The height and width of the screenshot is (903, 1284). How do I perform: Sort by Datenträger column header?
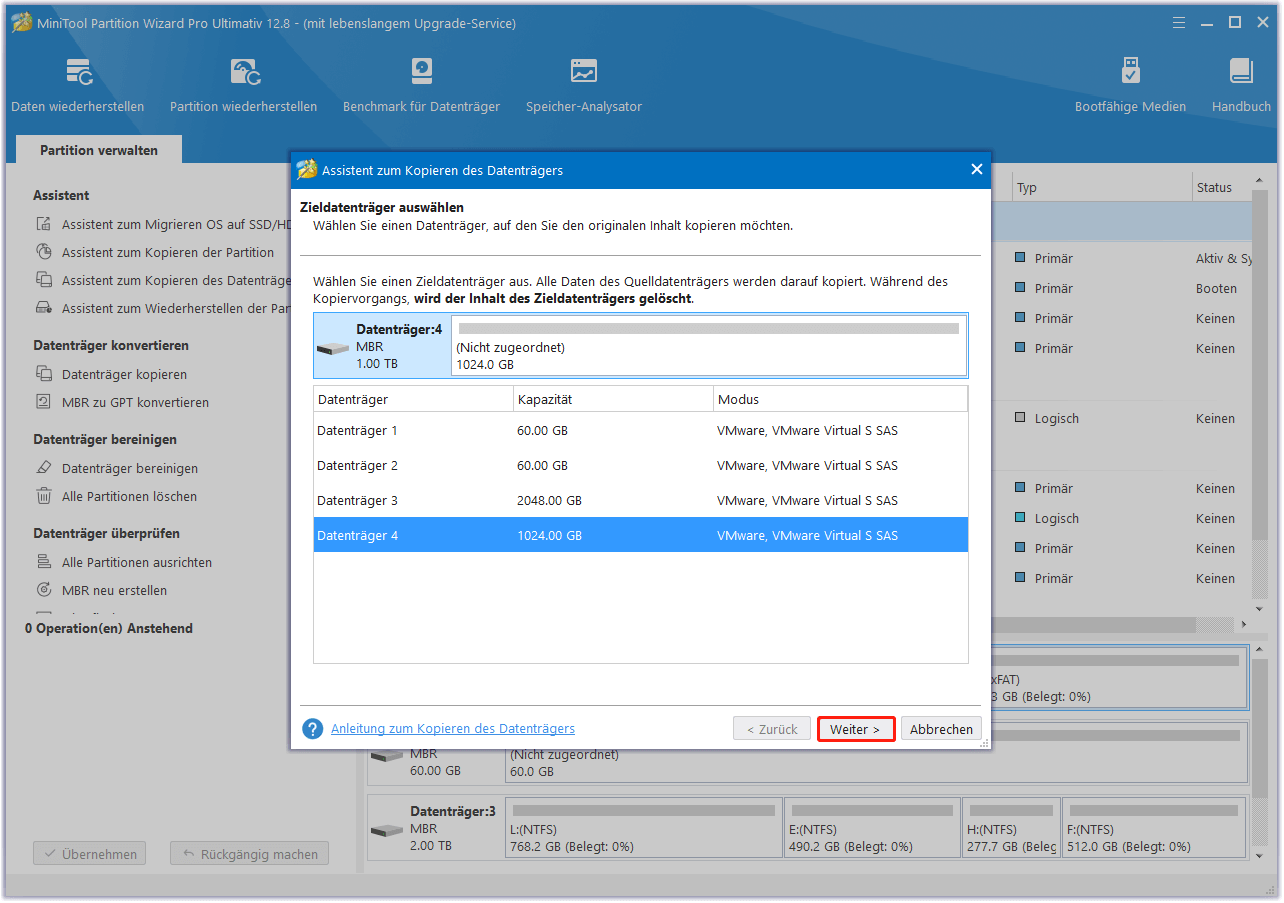click(413, 399)
